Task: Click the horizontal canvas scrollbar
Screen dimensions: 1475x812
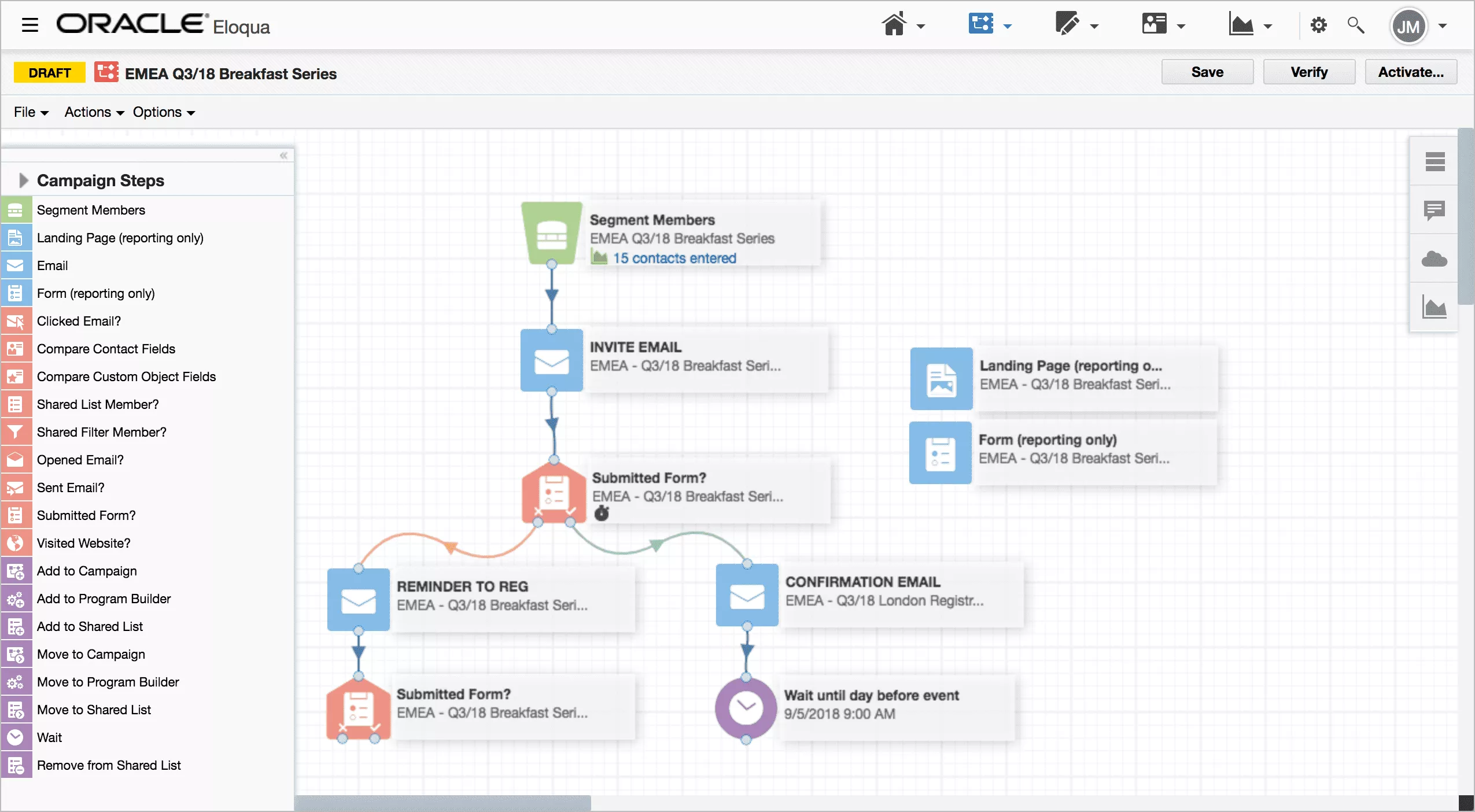Action: 443,803
